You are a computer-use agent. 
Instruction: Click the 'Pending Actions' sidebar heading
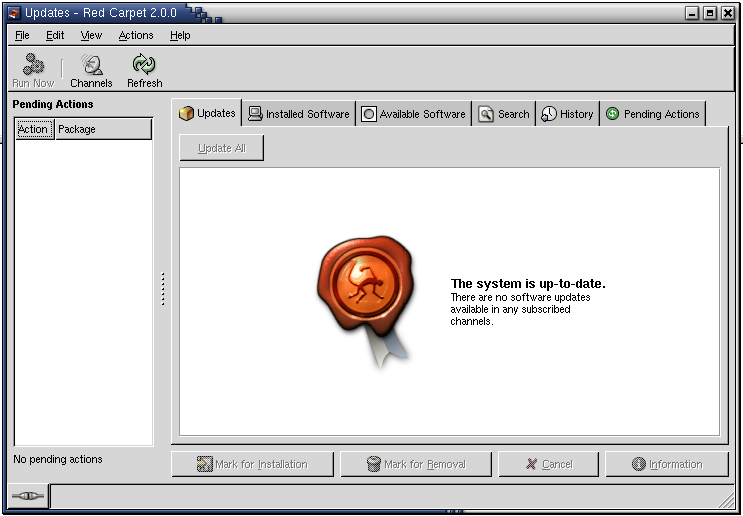(x=53, y=104)
